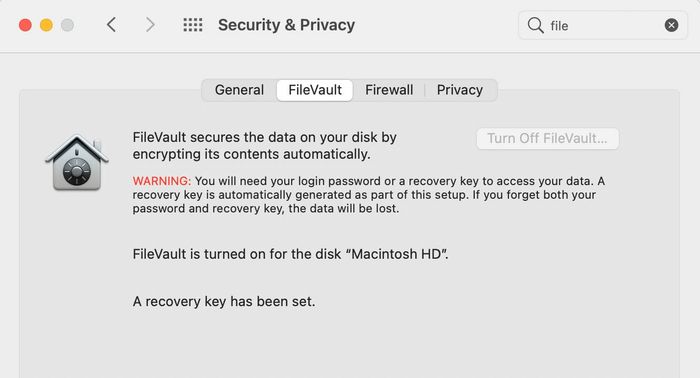Go forward with the right chevron arrow
Viewport: 700px width, 378px height.
[x=150, y=25]
